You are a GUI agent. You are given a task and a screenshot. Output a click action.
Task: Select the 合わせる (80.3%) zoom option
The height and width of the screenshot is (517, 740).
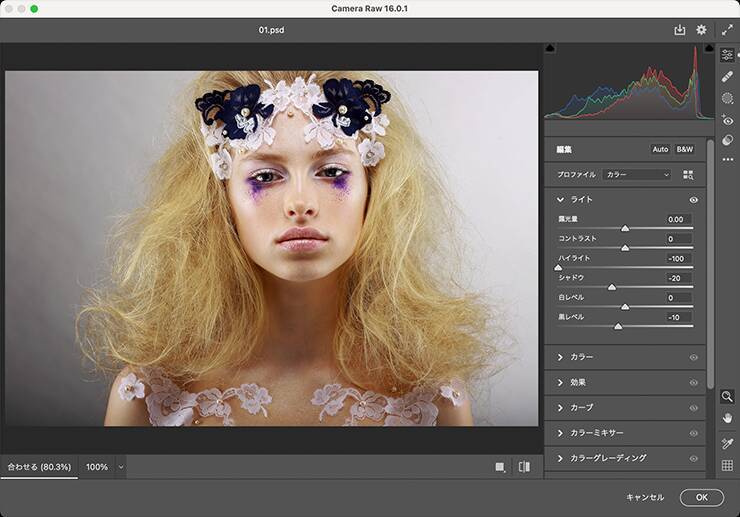[x=39, y=467]
